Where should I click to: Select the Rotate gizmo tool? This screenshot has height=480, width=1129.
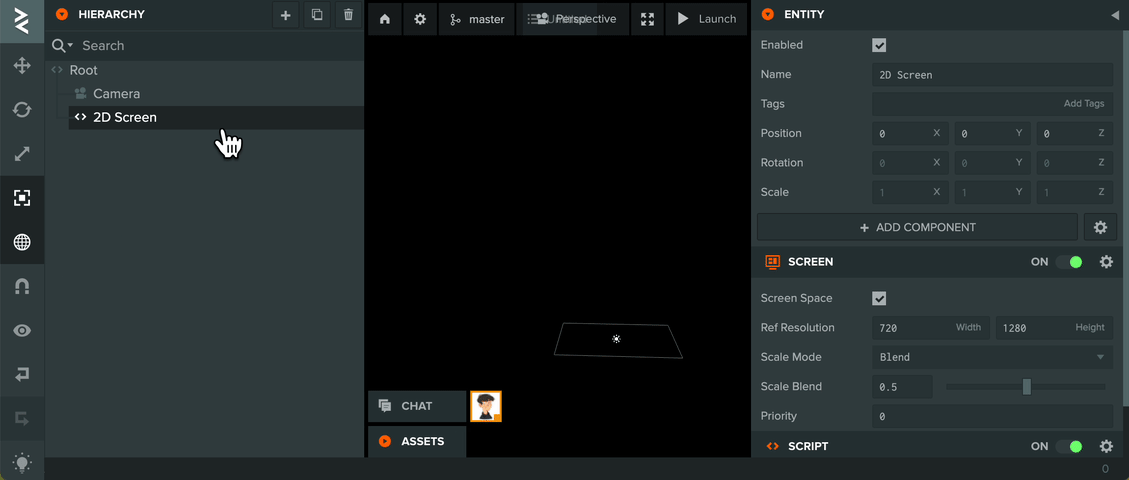tap(21, 110)
